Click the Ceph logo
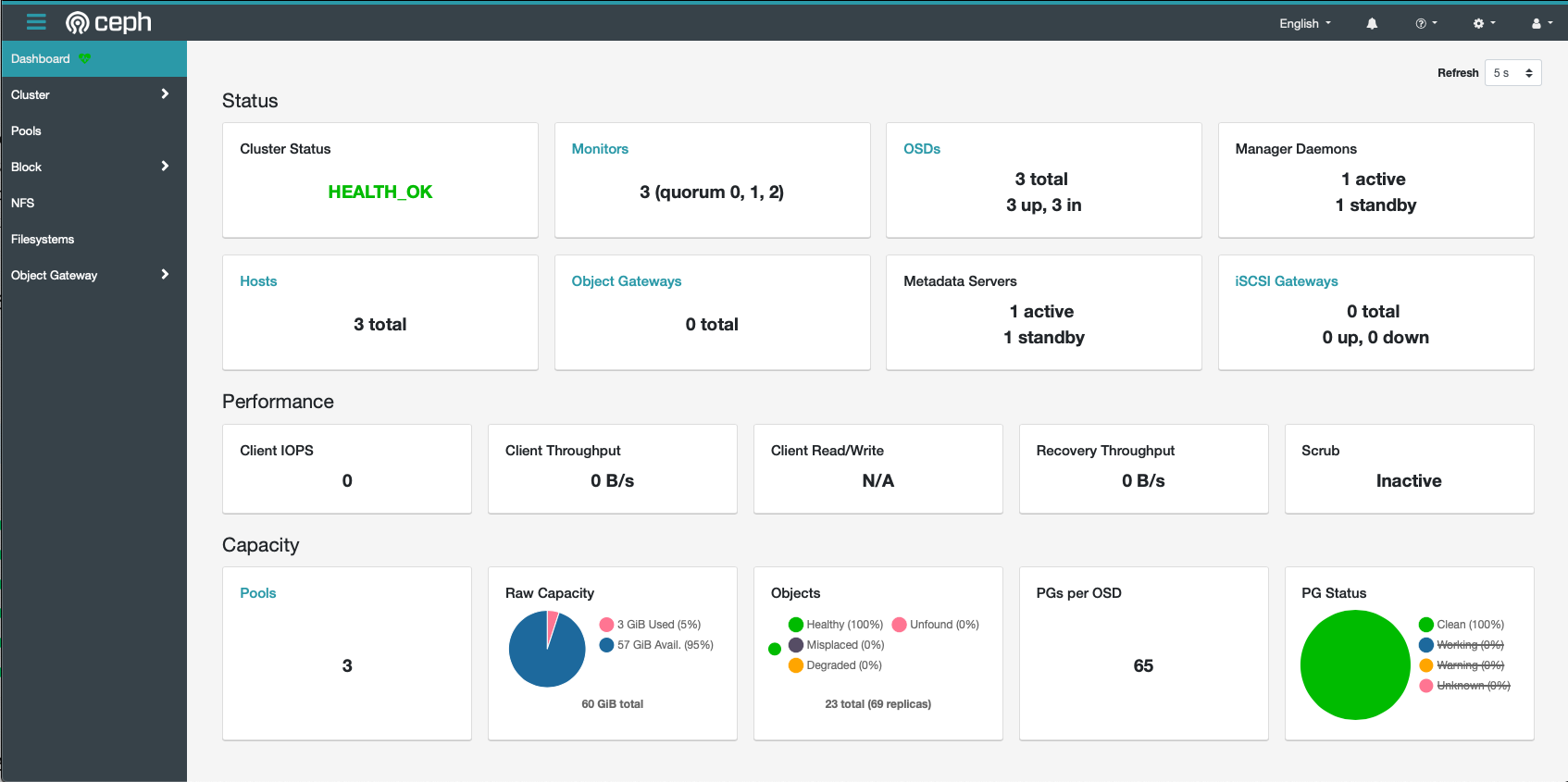 tap(108, 22)
